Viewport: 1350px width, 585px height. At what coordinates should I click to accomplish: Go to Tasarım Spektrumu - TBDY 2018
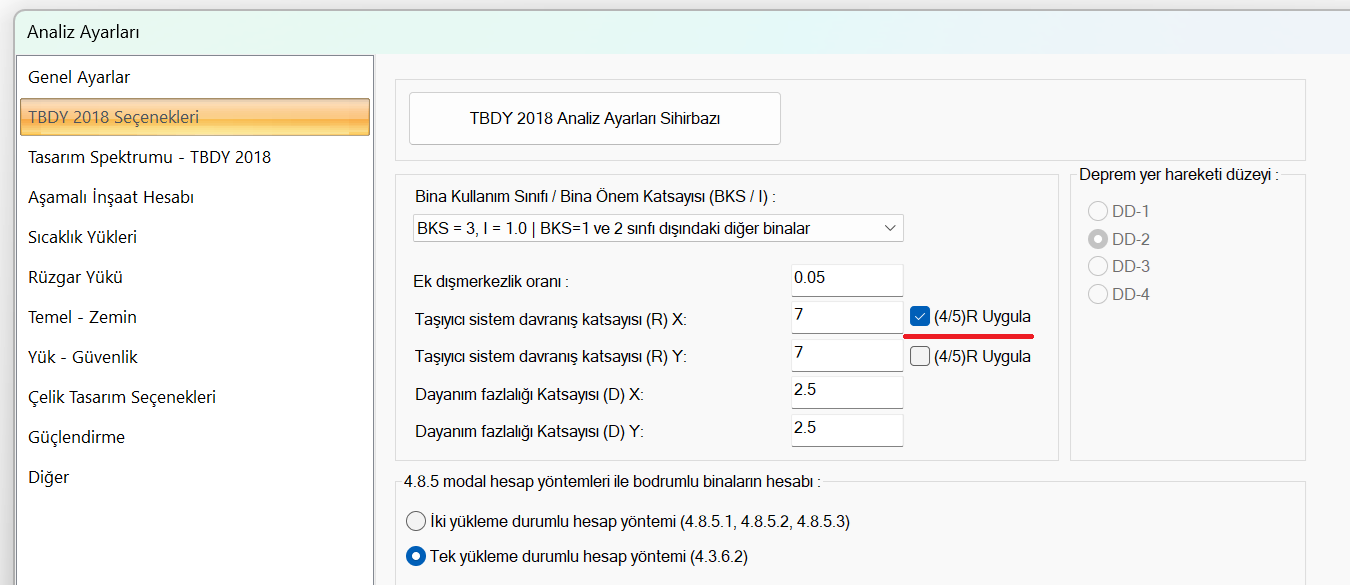[149, 157]
